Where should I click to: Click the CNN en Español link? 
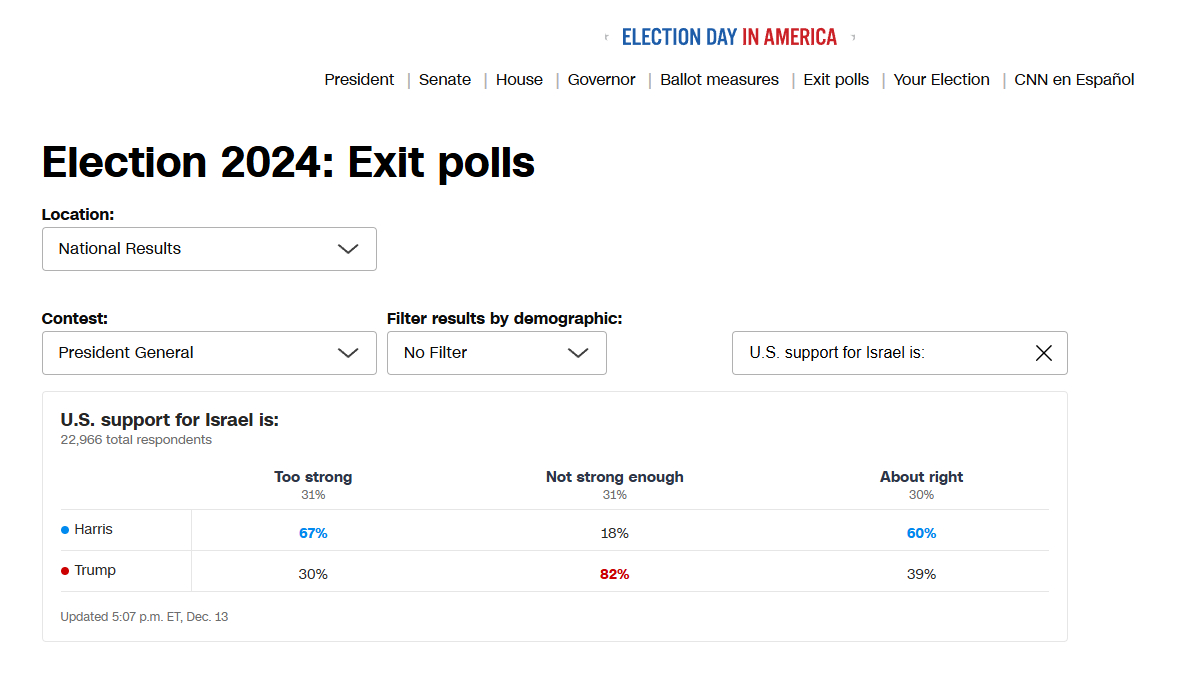click(1074, 80)
